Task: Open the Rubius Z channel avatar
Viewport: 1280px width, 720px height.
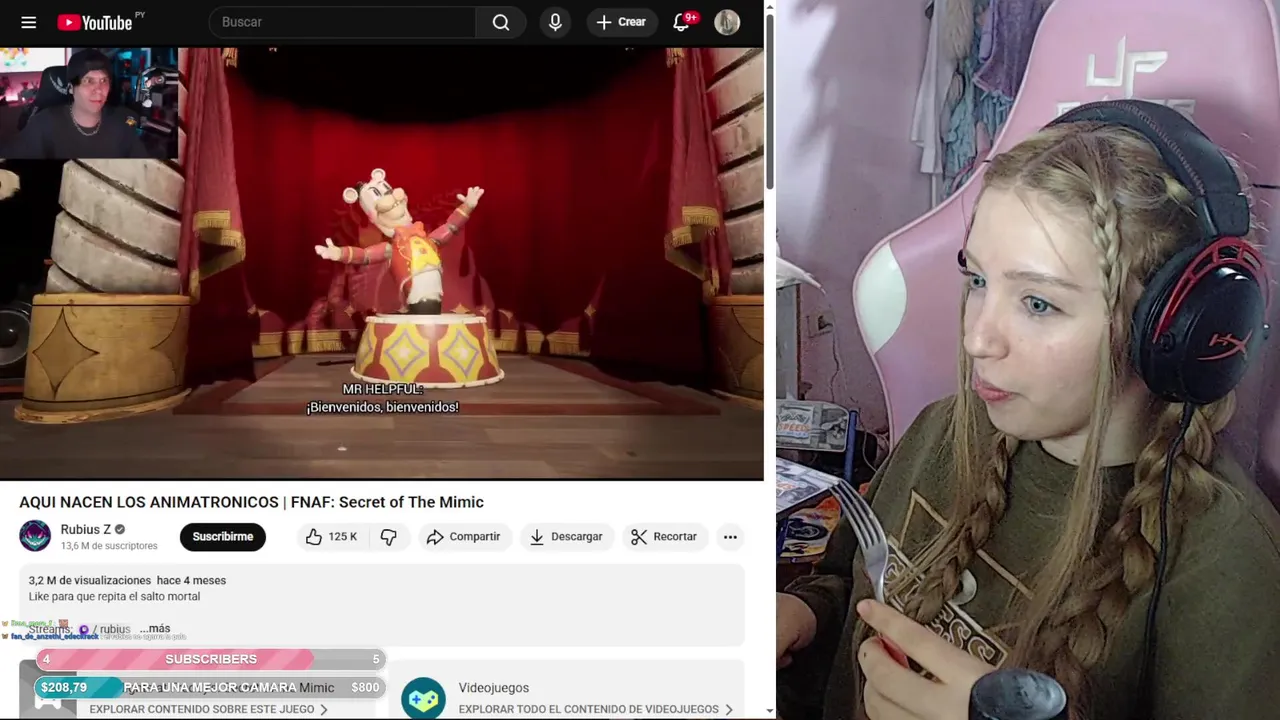Action: 35,536
